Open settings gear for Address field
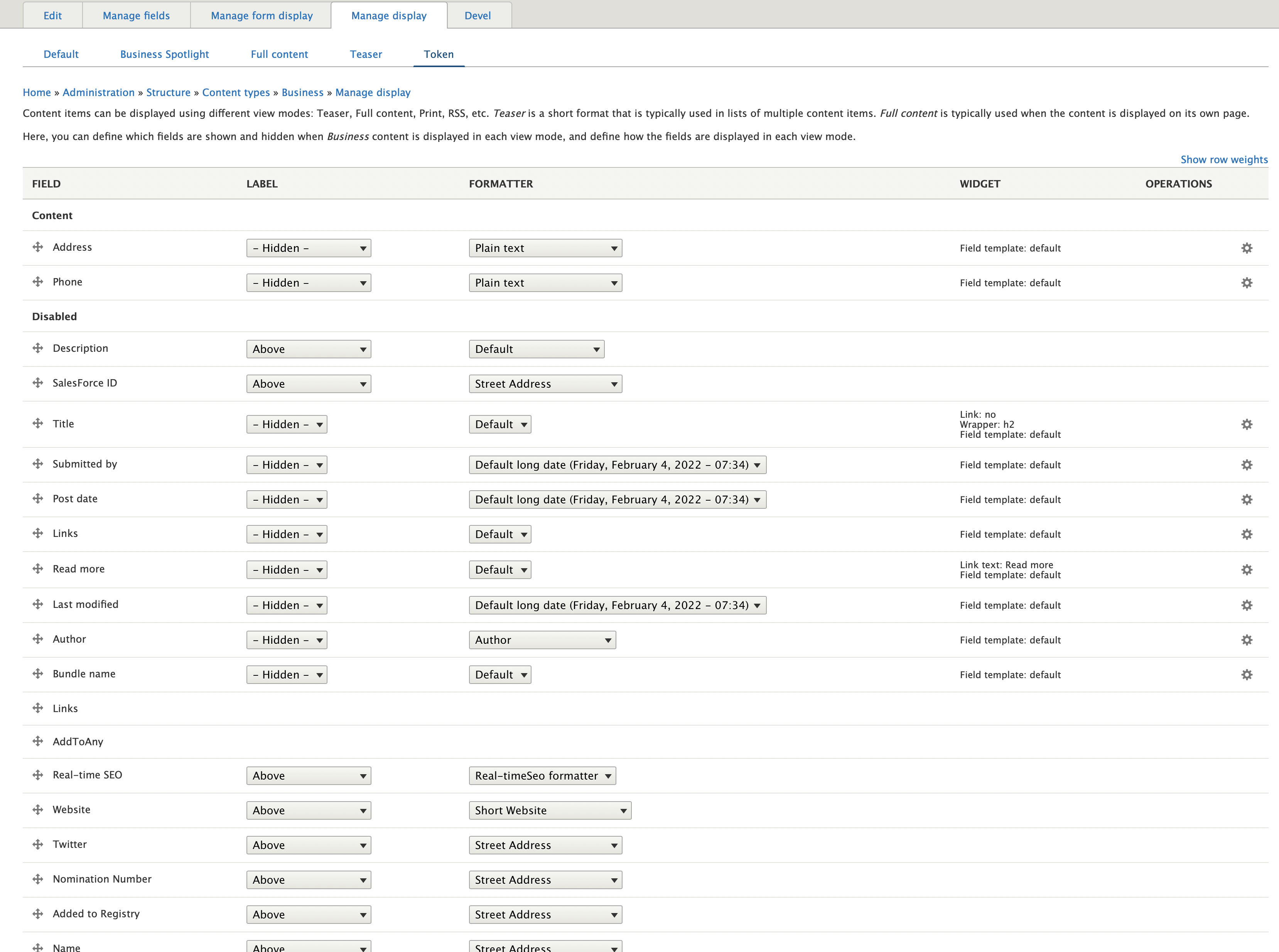This screenshot has width=1279, height=952. [1246, 248]
